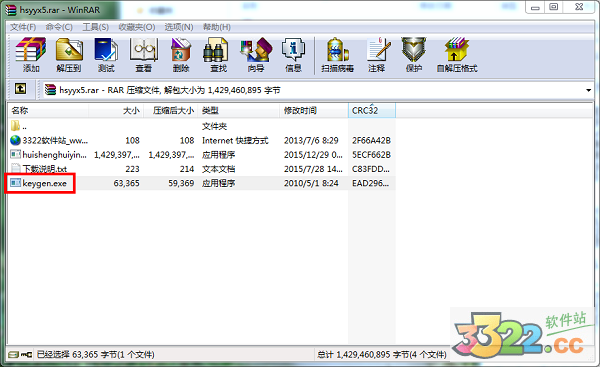Go up one level with arrow icon
The height and width of the screenshot is (367, 600).
click(20, 89)
